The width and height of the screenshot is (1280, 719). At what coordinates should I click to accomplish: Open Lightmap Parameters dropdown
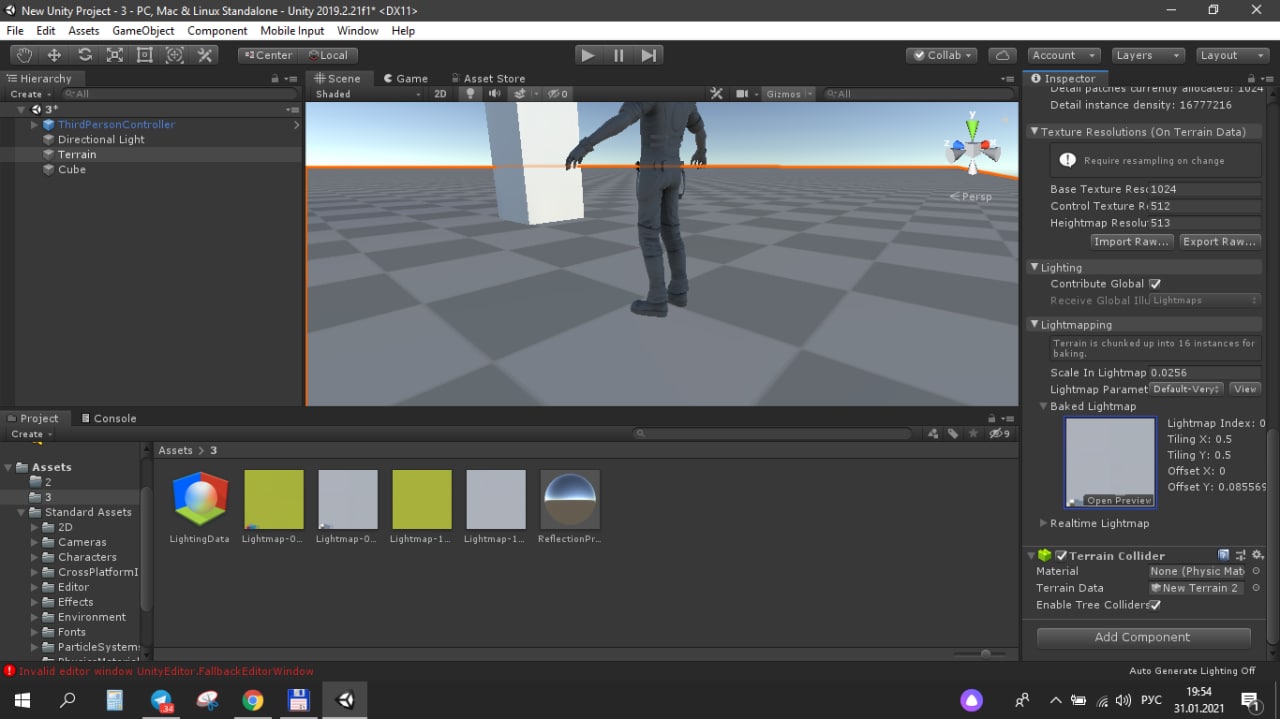click(x=1186, y=389)
